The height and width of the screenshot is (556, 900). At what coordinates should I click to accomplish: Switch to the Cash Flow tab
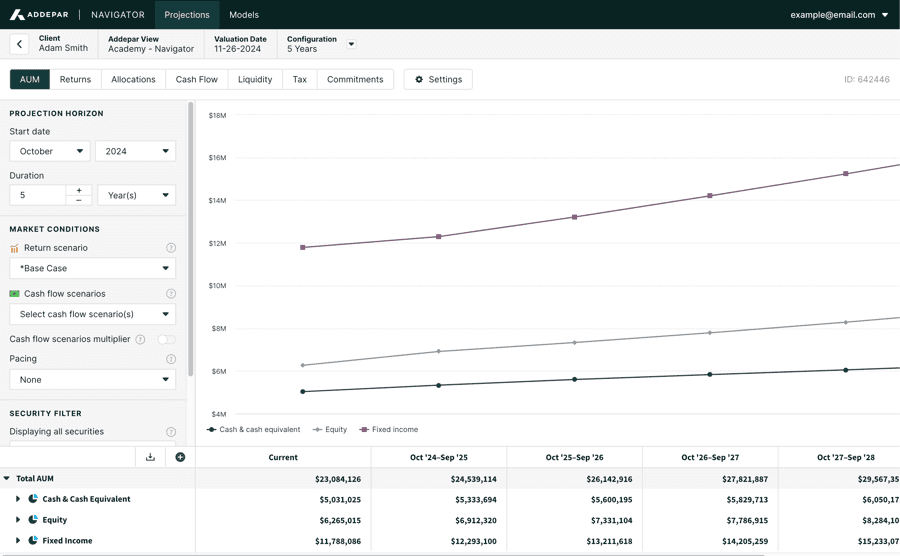click(196, 79)
